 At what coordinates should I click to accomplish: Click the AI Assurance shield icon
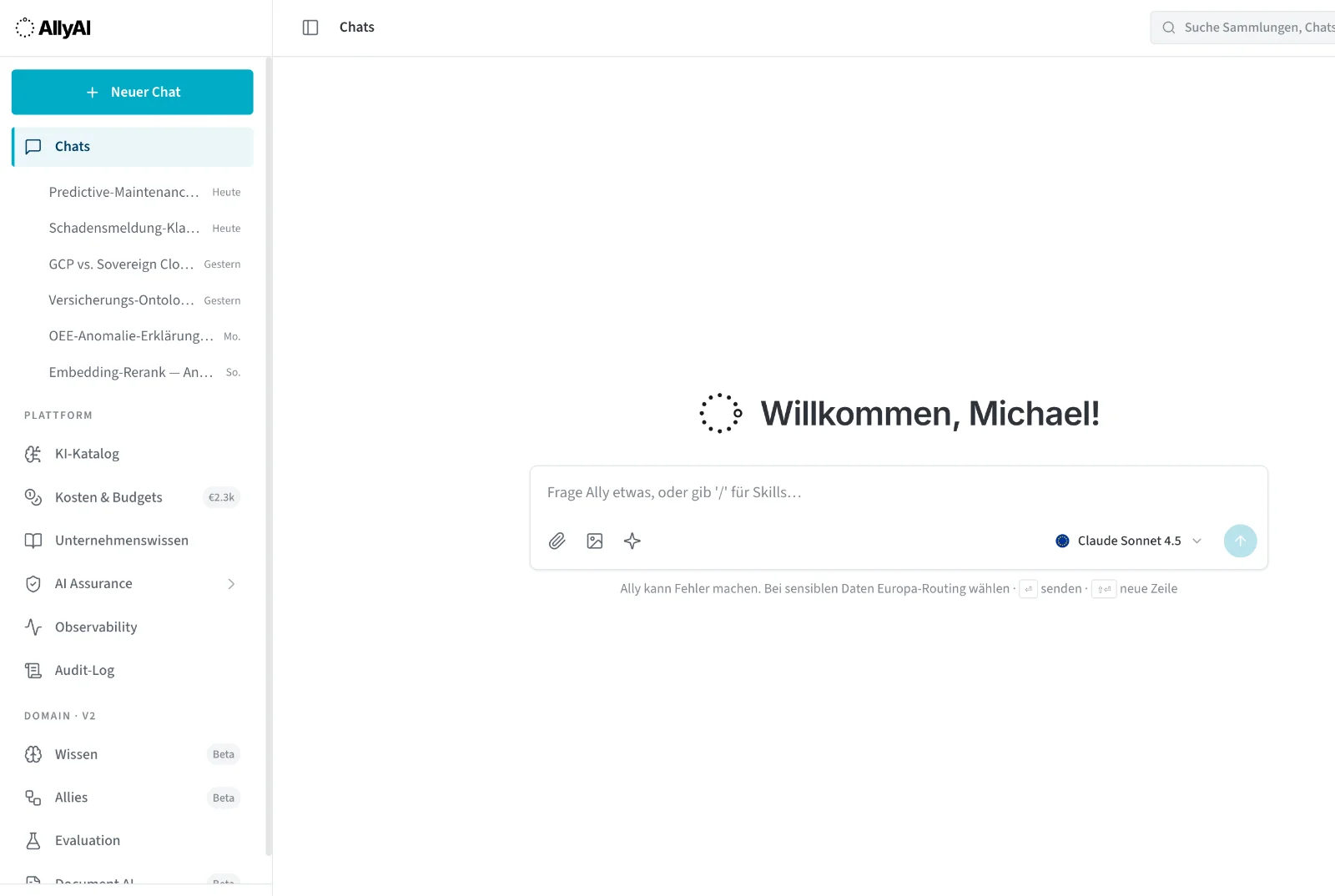coord(33,584)
